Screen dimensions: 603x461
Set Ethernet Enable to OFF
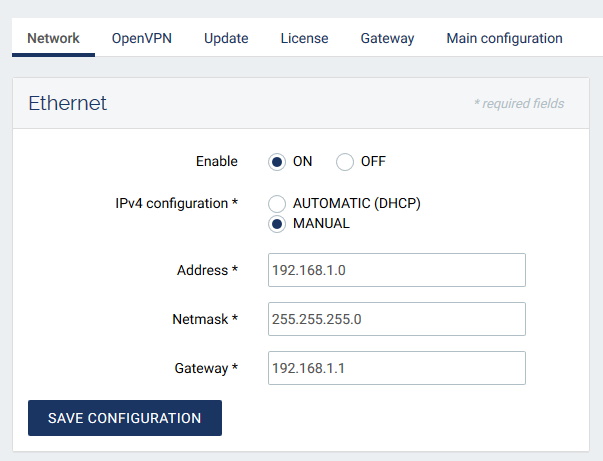point(345,161)
